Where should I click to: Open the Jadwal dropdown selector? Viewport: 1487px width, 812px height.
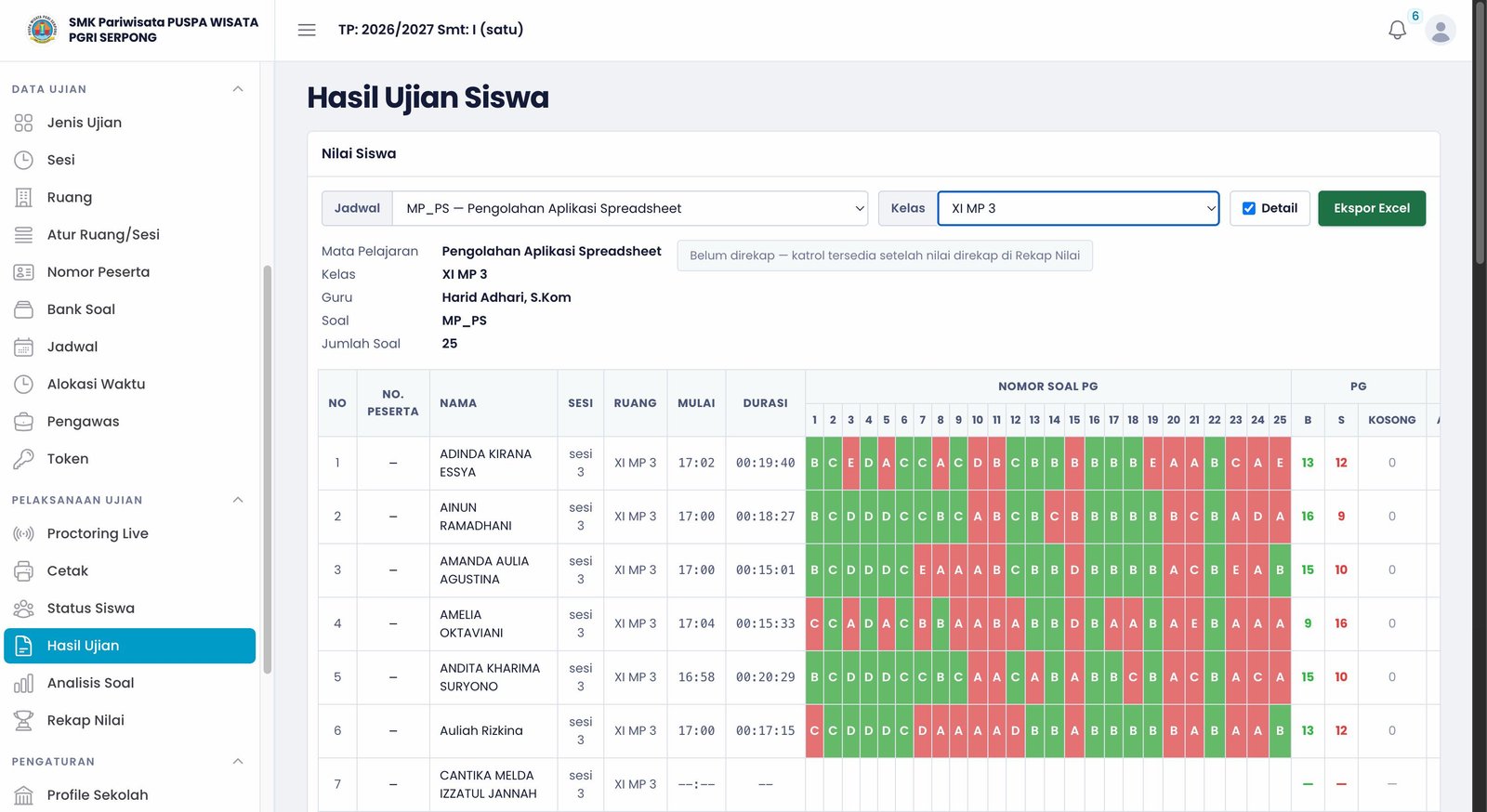(x=630, y=208)
